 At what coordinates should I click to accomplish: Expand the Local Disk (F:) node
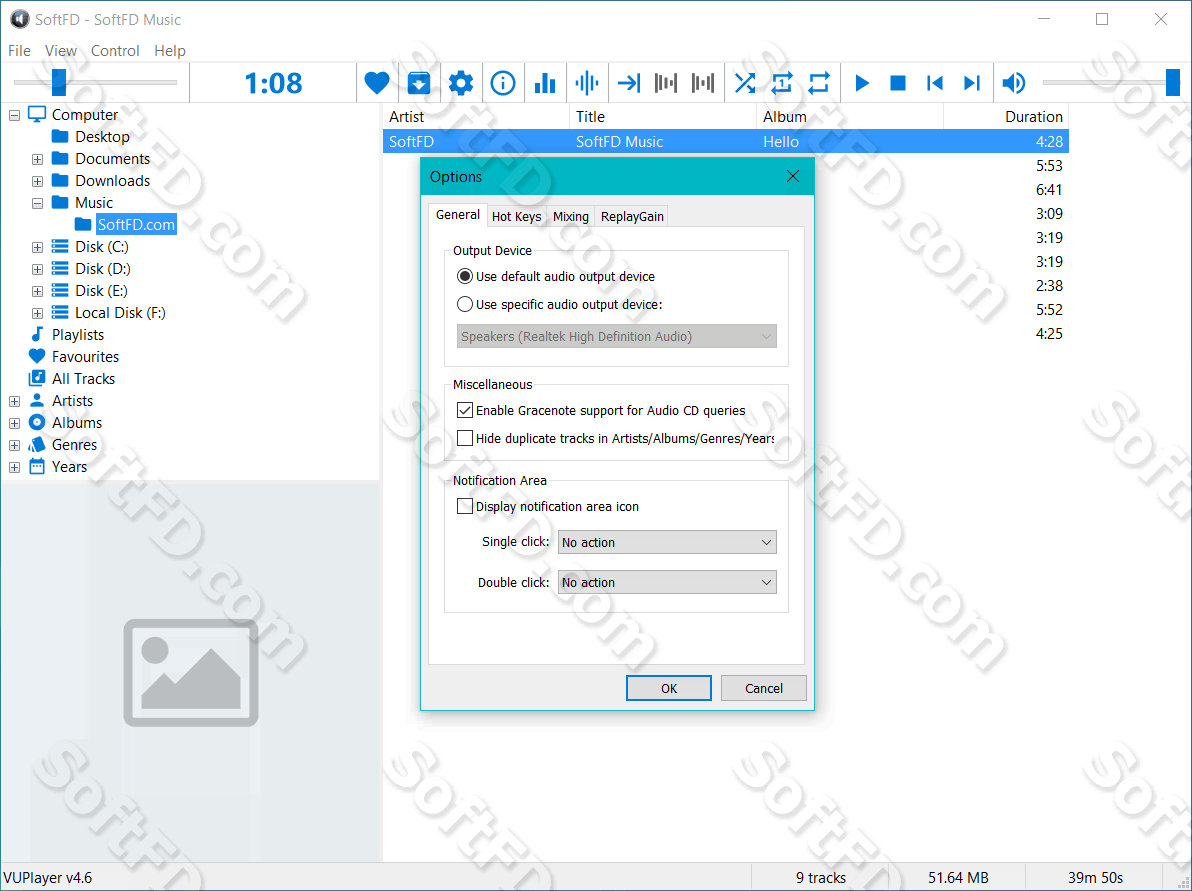coord(36,313)
